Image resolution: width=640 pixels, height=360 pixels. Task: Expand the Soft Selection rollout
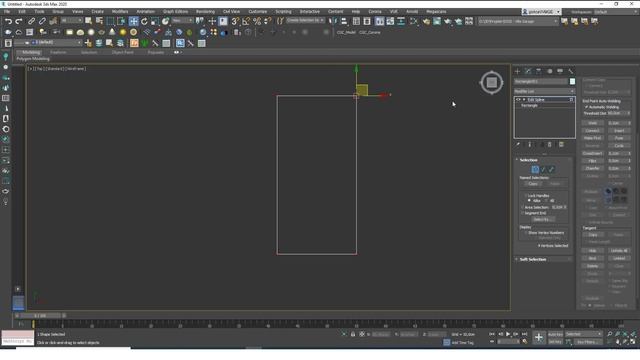(x=533, y=259)
